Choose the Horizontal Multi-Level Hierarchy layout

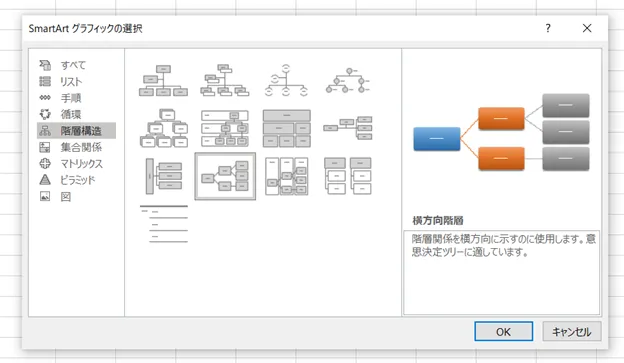coord(164,176)
